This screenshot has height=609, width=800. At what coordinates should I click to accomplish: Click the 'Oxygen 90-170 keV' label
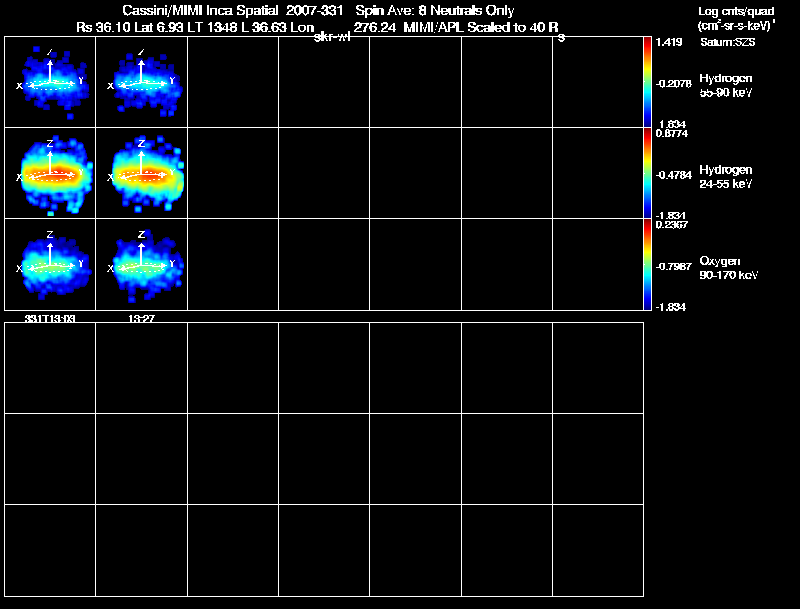pos(729,268)
